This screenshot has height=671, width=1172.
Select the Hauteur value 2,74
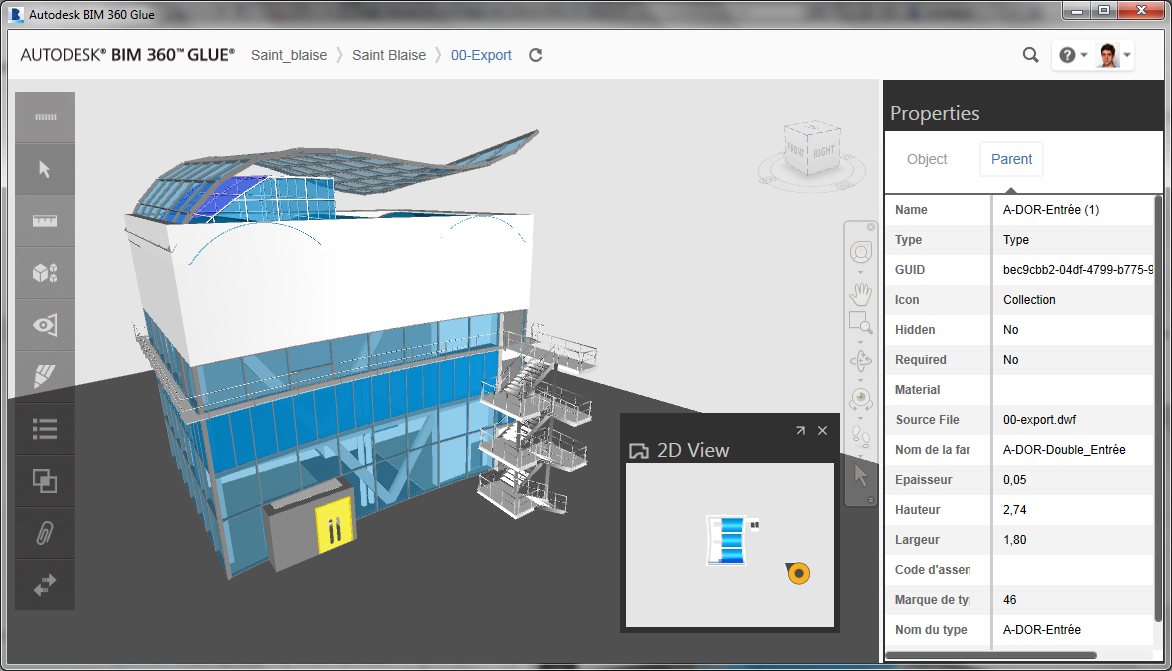point(1014,510)
